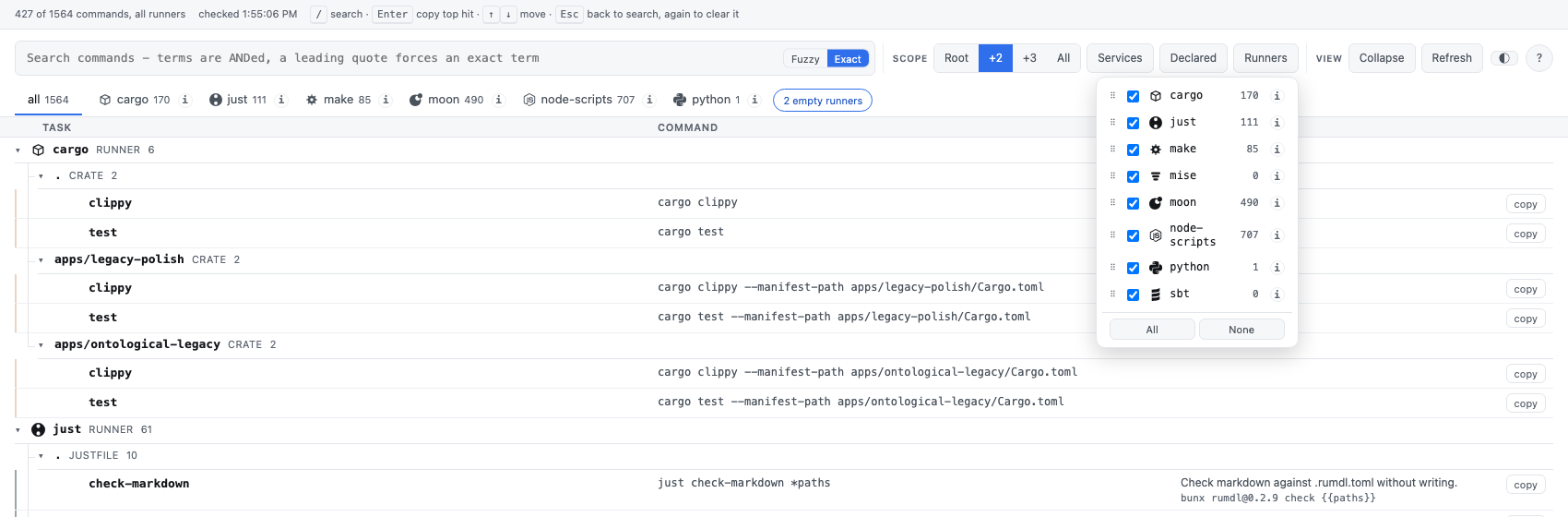Grab drag handle of mise runner row
Viewport: 1568px width, 517px height.
point(1112,175)
